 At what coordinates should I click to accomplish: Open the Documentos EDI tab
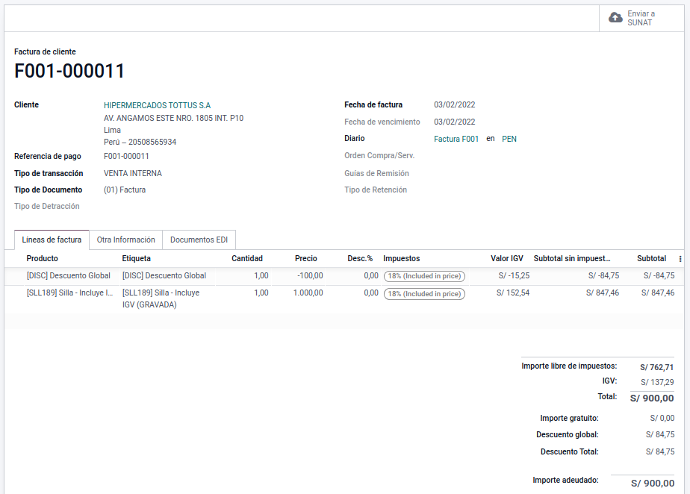(199, 240)
